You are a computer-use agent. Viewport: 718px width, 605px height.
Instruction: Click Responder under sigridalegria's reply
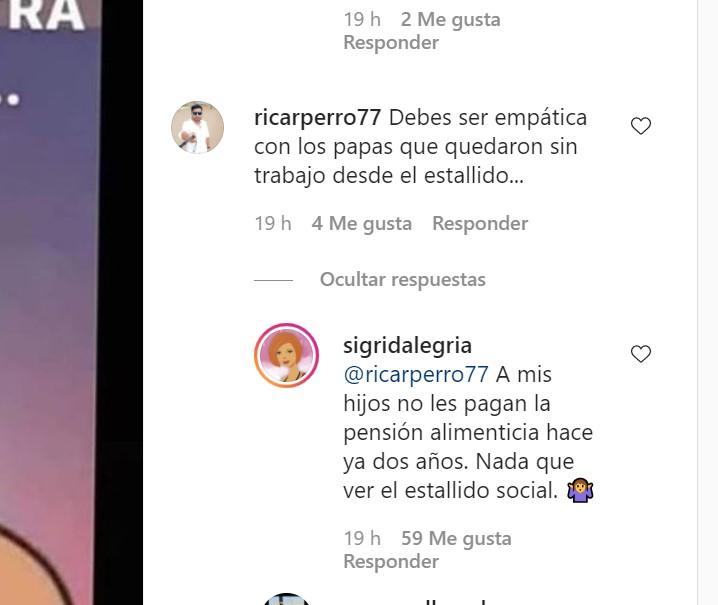(x=391, y=561)
